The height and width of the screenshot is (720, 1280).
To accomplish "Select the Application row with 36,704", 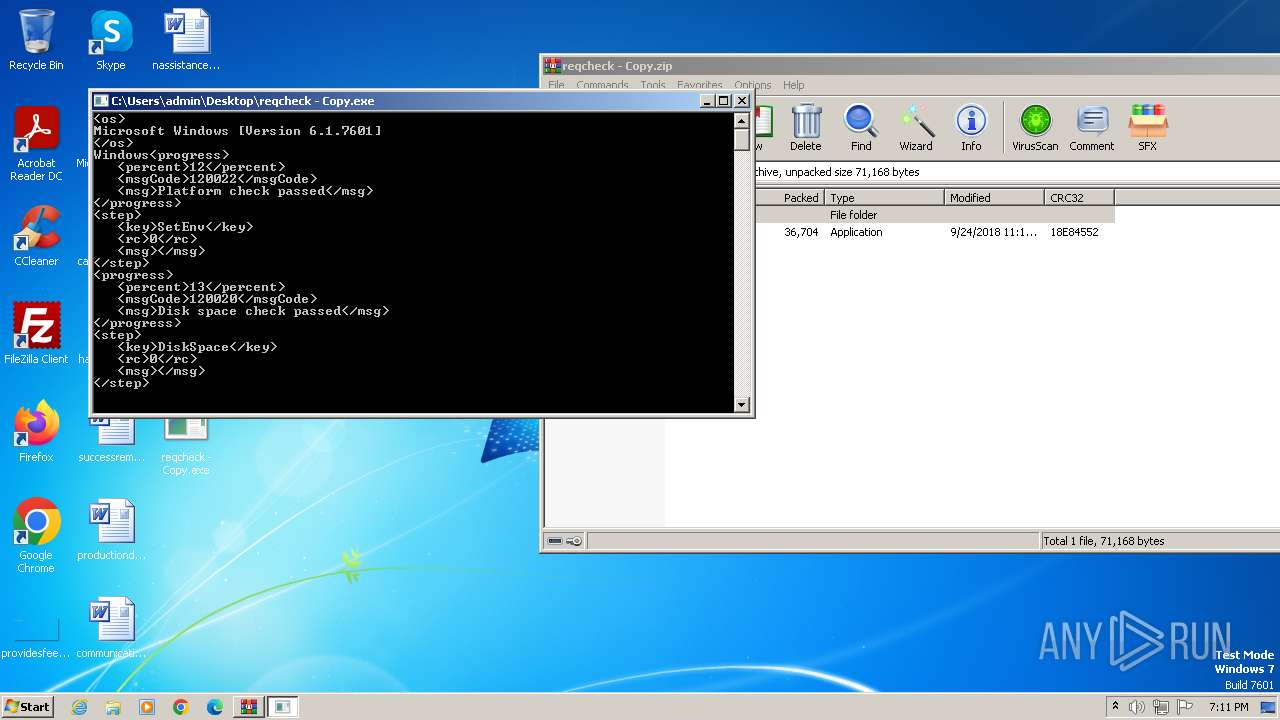I will pos(934,232).
